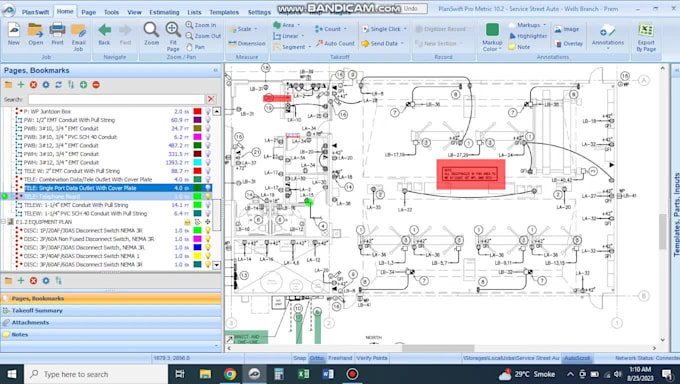Open the Page ribbon tab
680x384 pixels.
(88, 12)
